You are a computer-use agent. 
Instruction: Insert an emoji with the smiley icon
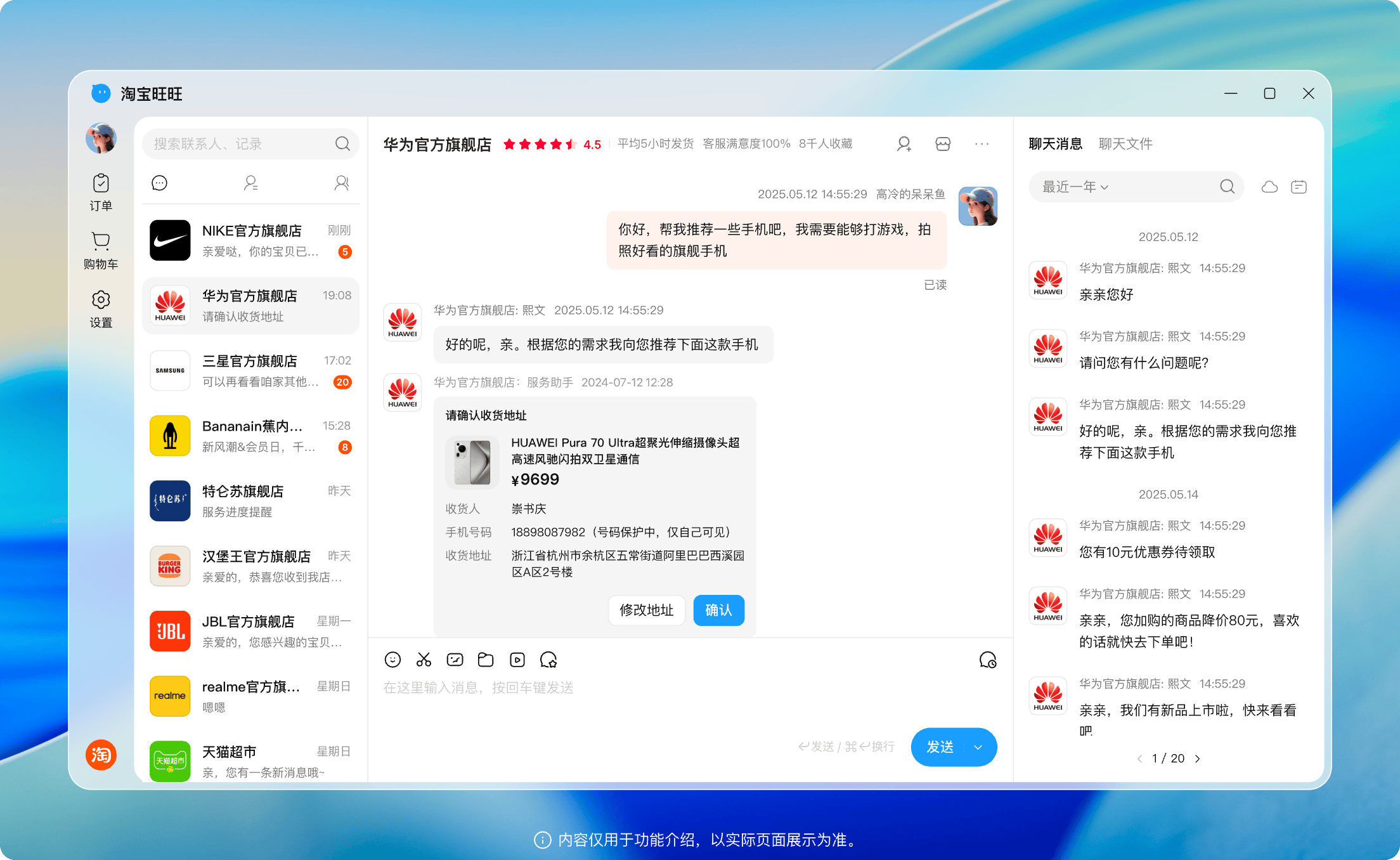pos(392,660)
